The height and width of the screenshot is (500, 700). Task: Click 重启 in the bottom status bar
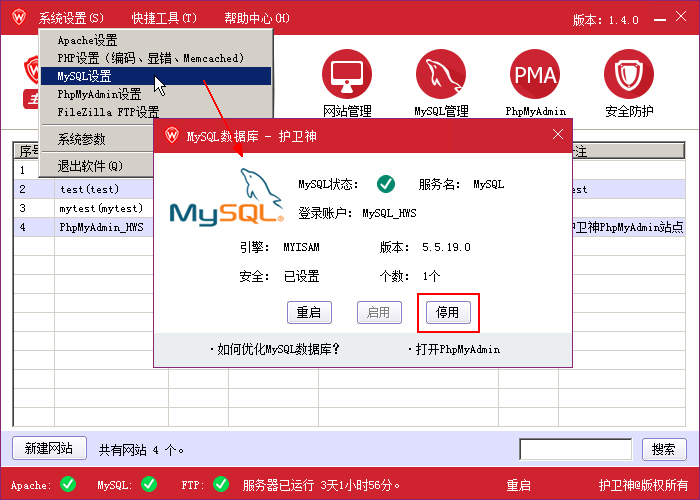518,485
